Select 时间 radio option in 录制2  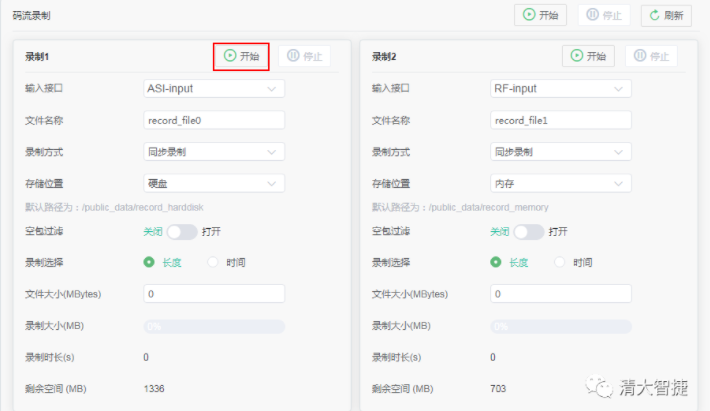tap(560, 262)
